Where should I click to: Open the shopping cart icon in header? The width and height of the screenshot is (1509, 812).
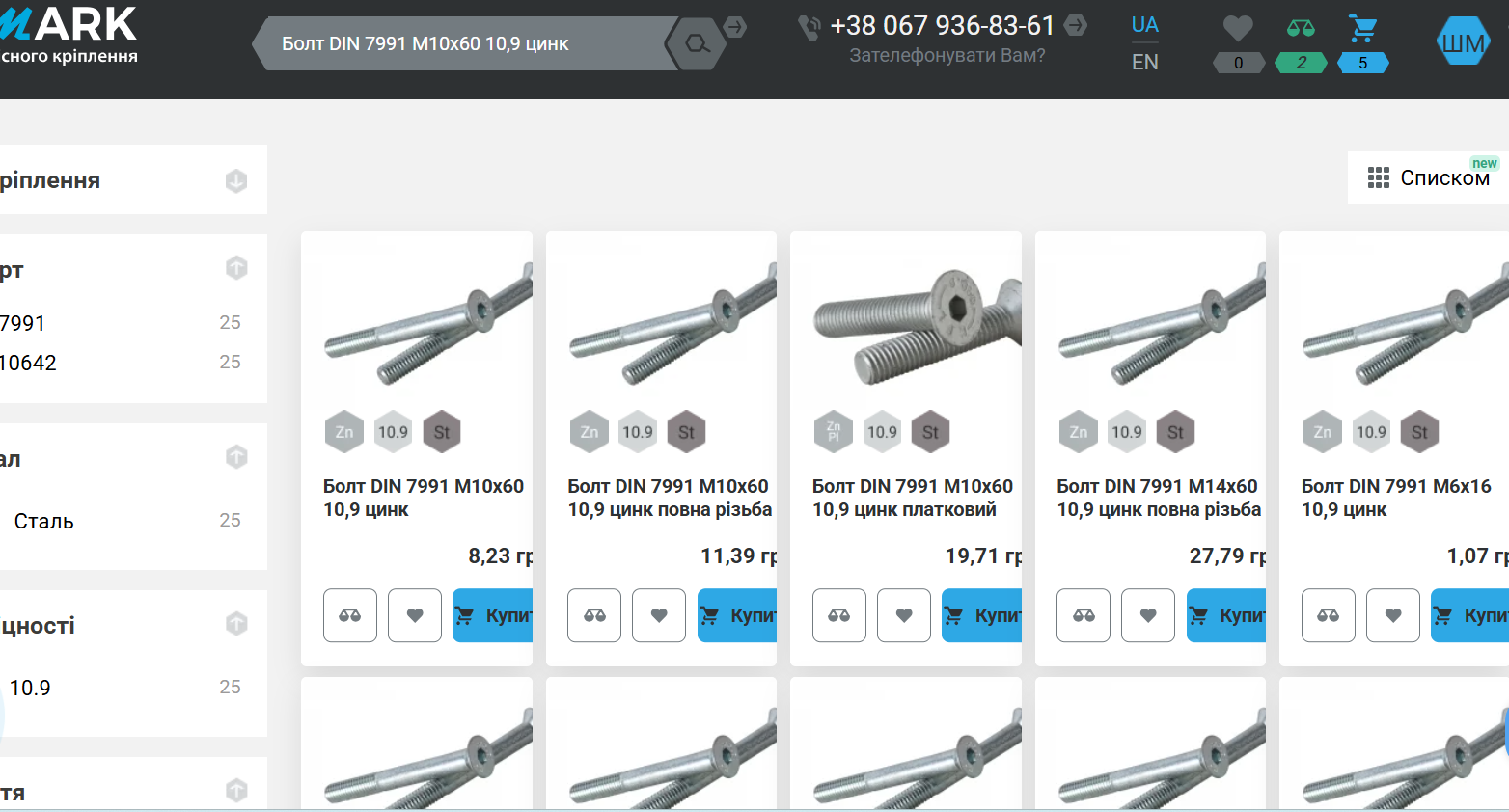pyautogui.click(x=1363, y=29)
